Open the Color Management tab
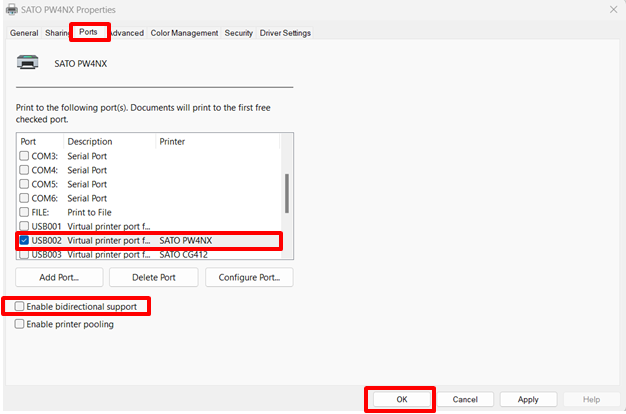Viewport: 626px width, 414px height. click(x=184, y=33)
